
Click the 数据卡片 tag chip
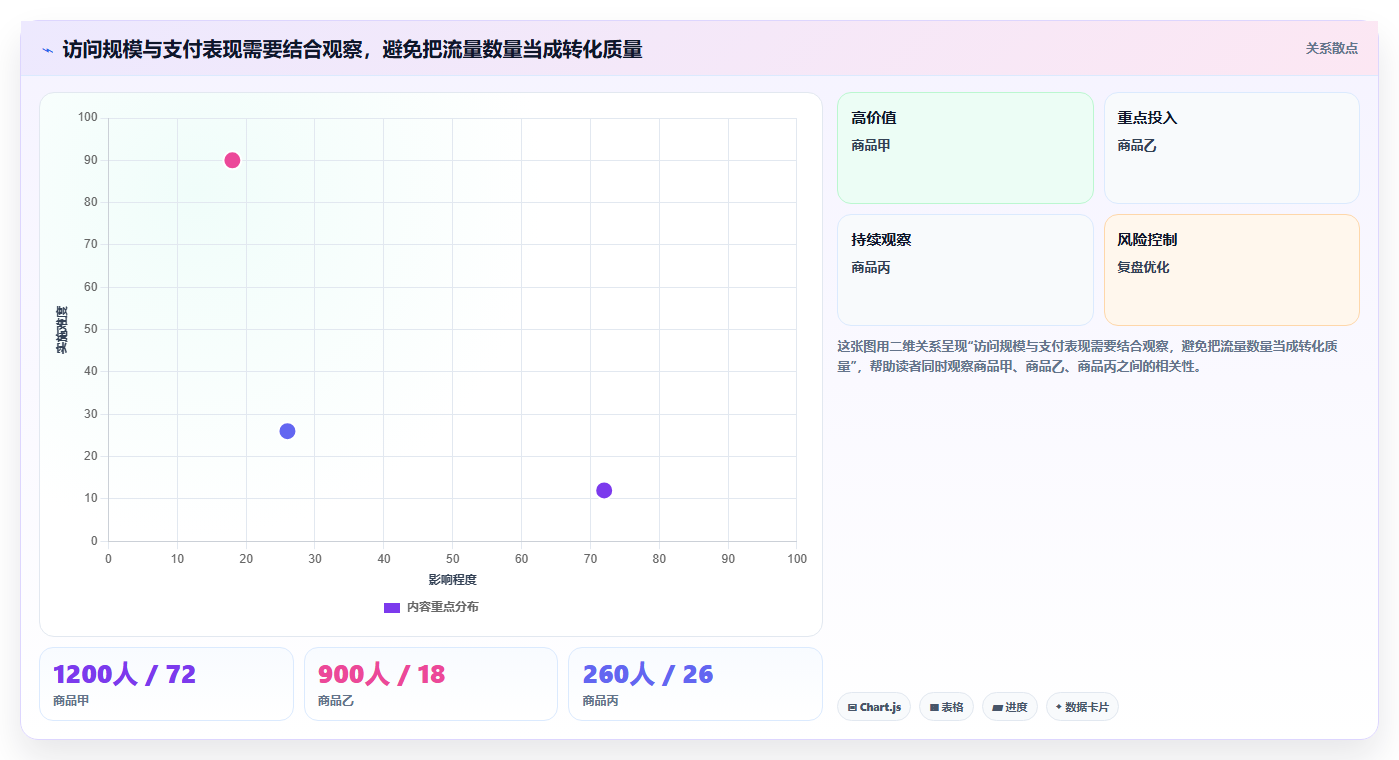tap(1082, 707)
